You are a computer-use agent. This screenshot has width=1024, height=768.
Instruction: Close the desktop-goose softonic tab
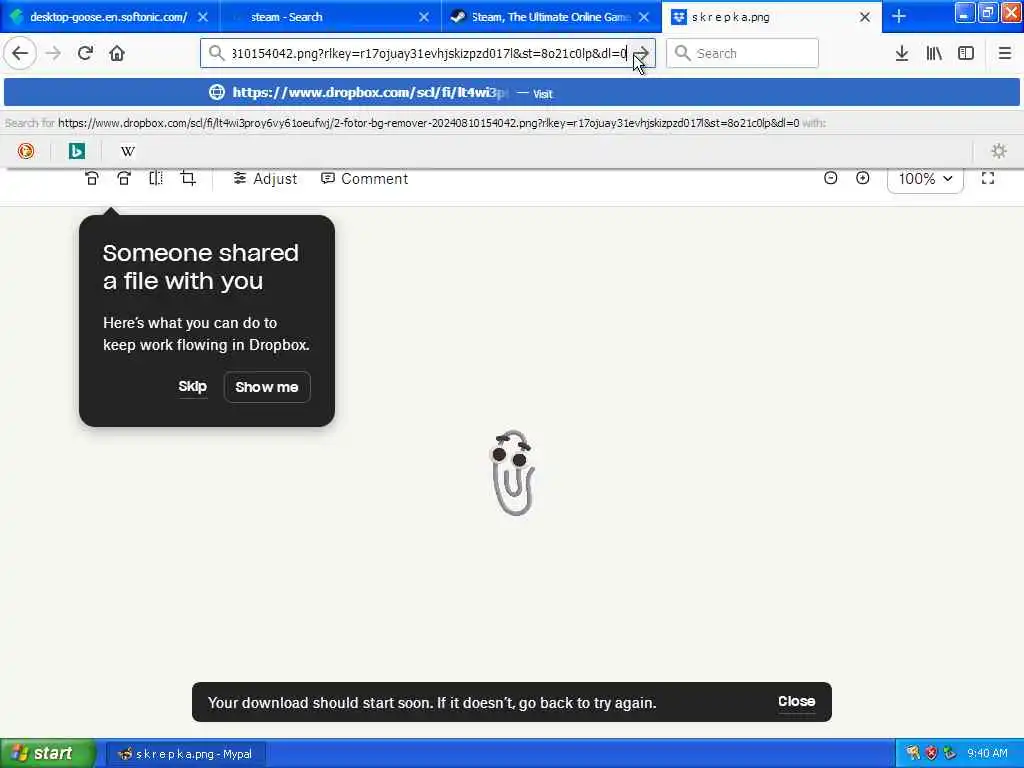(203, 17)
